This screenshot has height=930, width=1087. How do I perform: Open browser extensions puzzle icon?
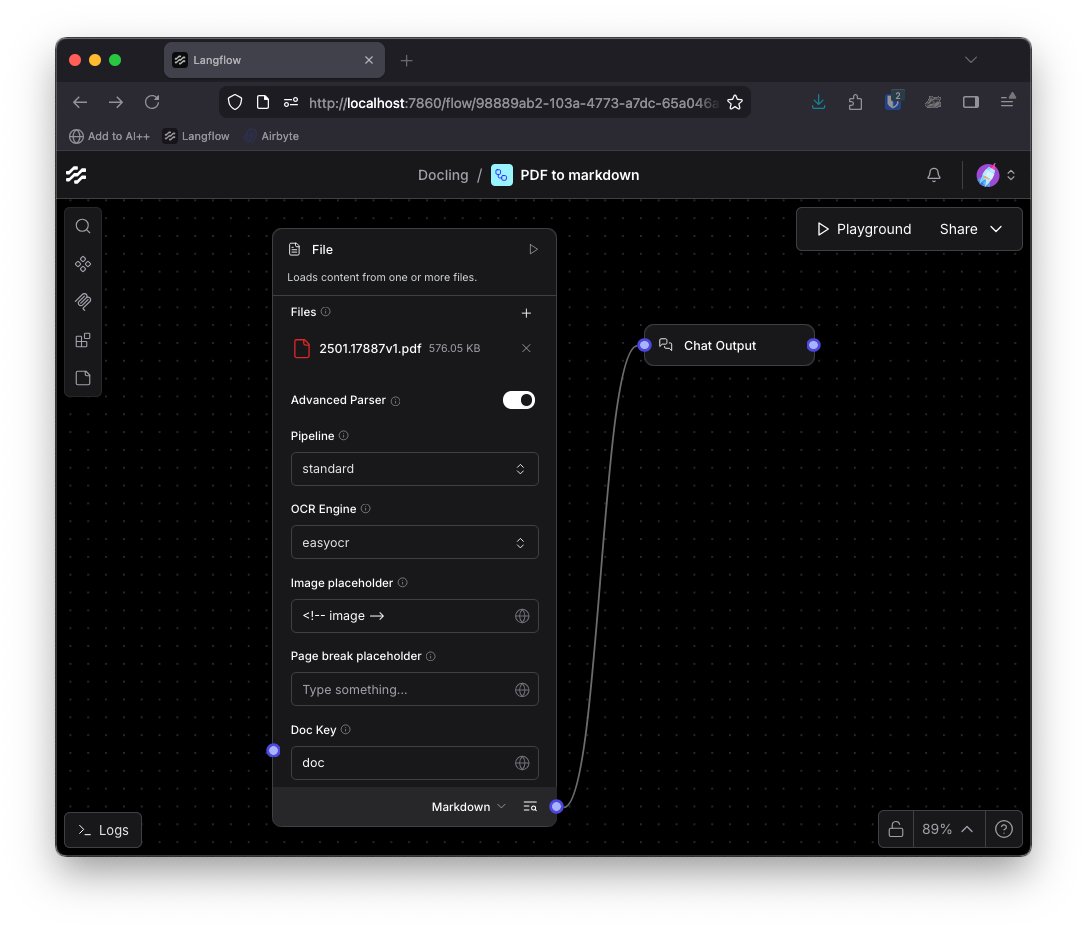pos(855,103)
